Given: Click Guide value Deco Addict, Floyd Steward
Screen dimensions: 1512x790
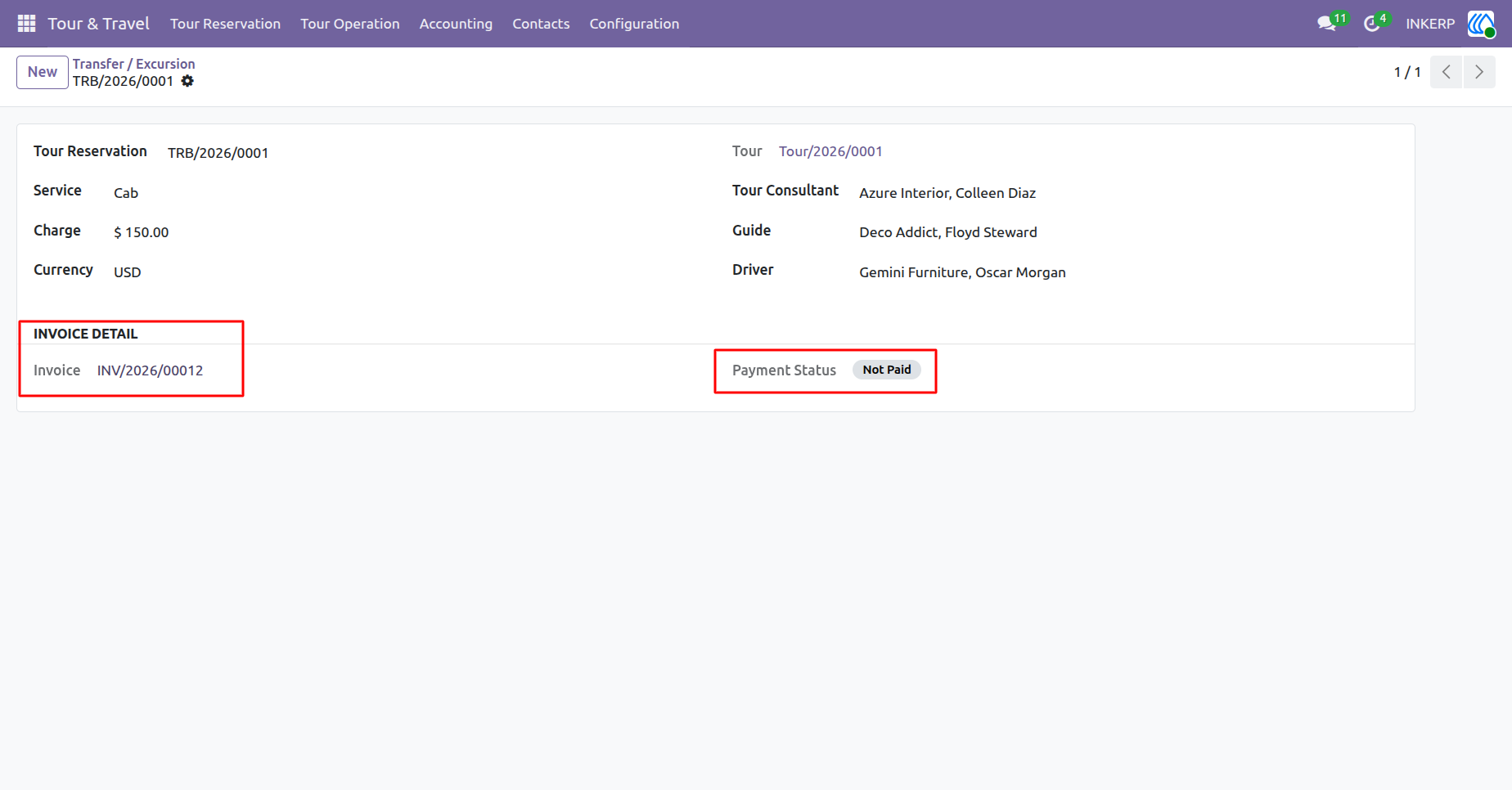Looking at the screenshot, I should [948, 232].
